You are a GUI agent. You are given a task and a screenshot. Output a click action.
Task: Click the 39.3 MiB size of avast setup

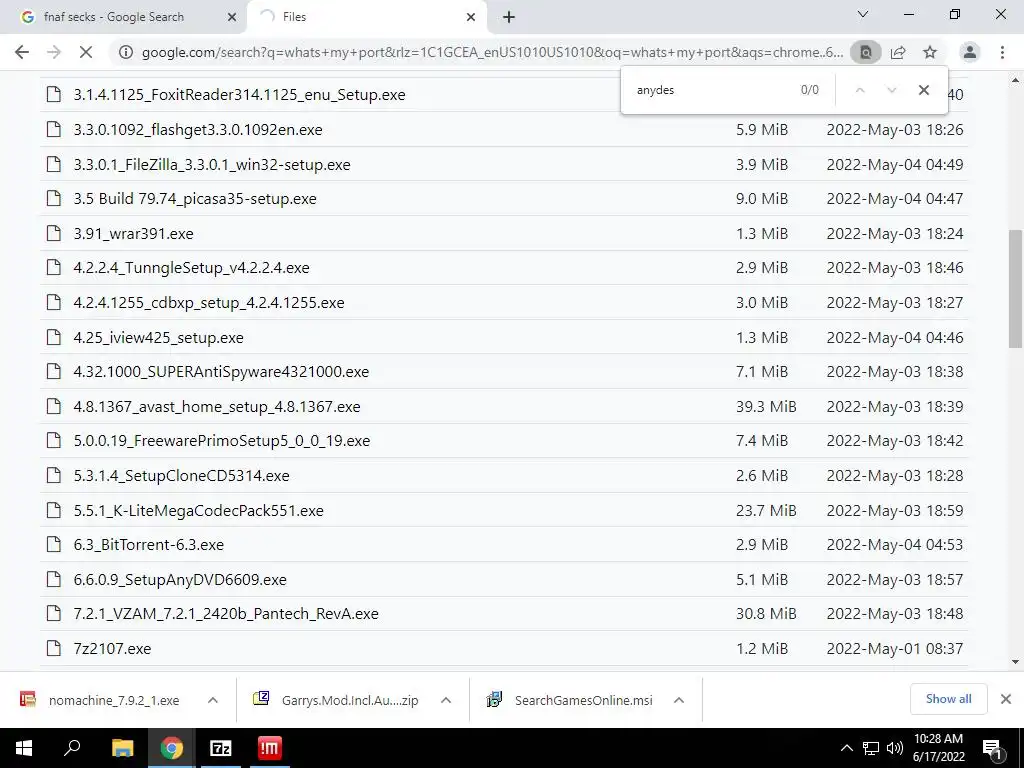click(766, 407)
